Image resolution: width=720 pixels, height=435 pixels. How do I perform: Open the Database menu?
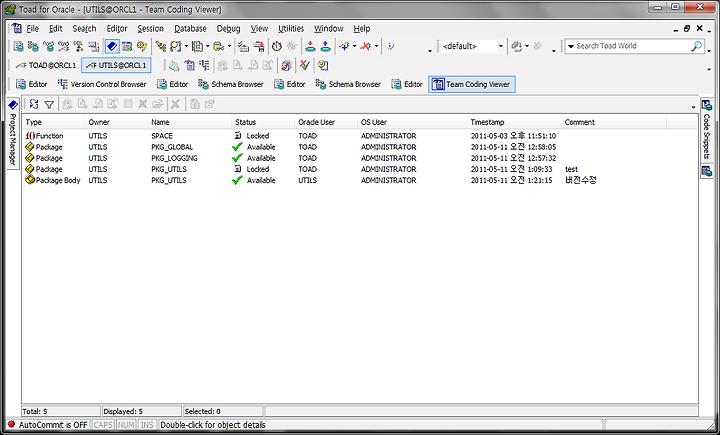coord(190,28)
